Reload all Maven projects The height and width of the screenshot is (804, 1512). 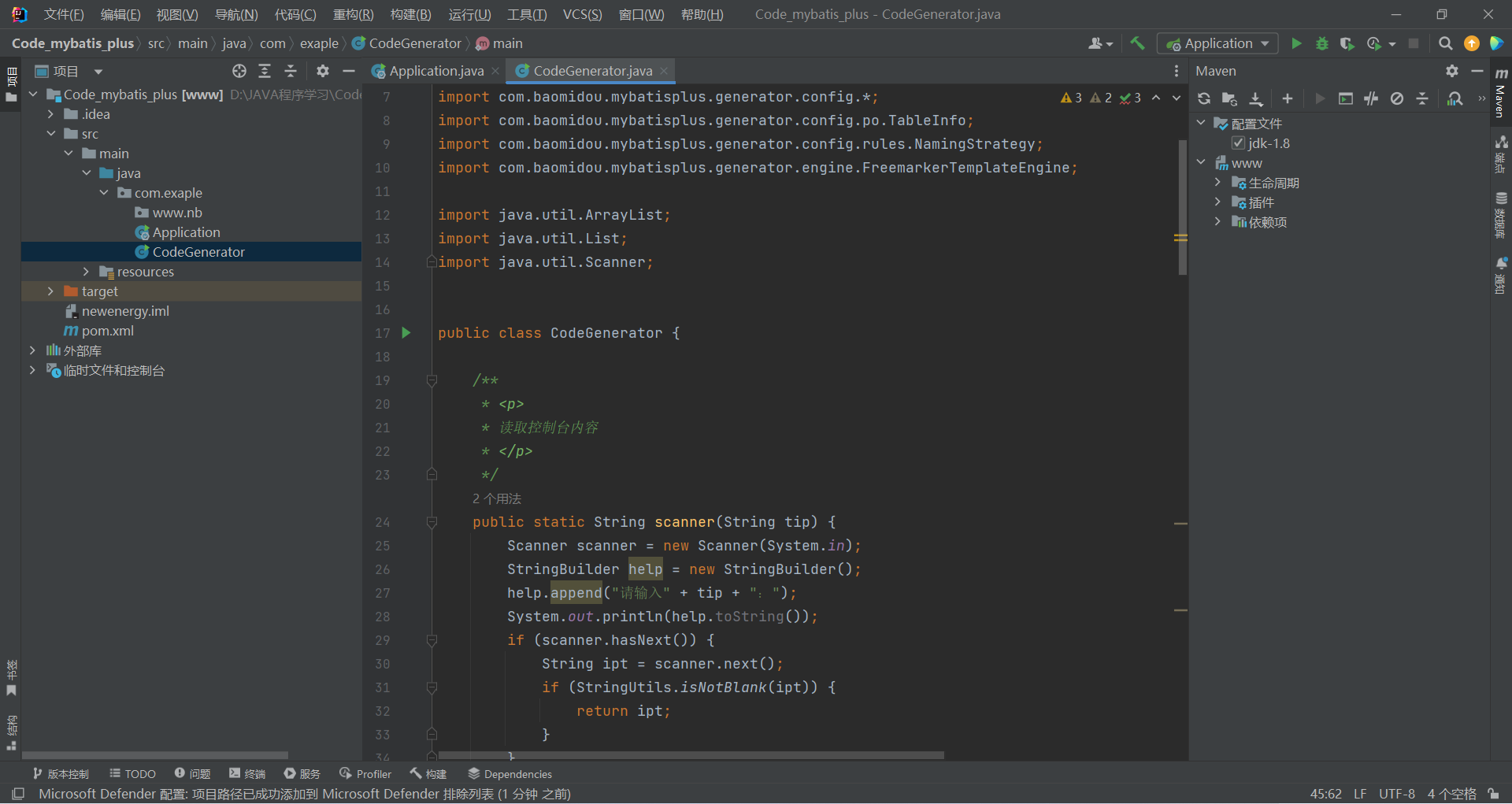(1204, 98)
